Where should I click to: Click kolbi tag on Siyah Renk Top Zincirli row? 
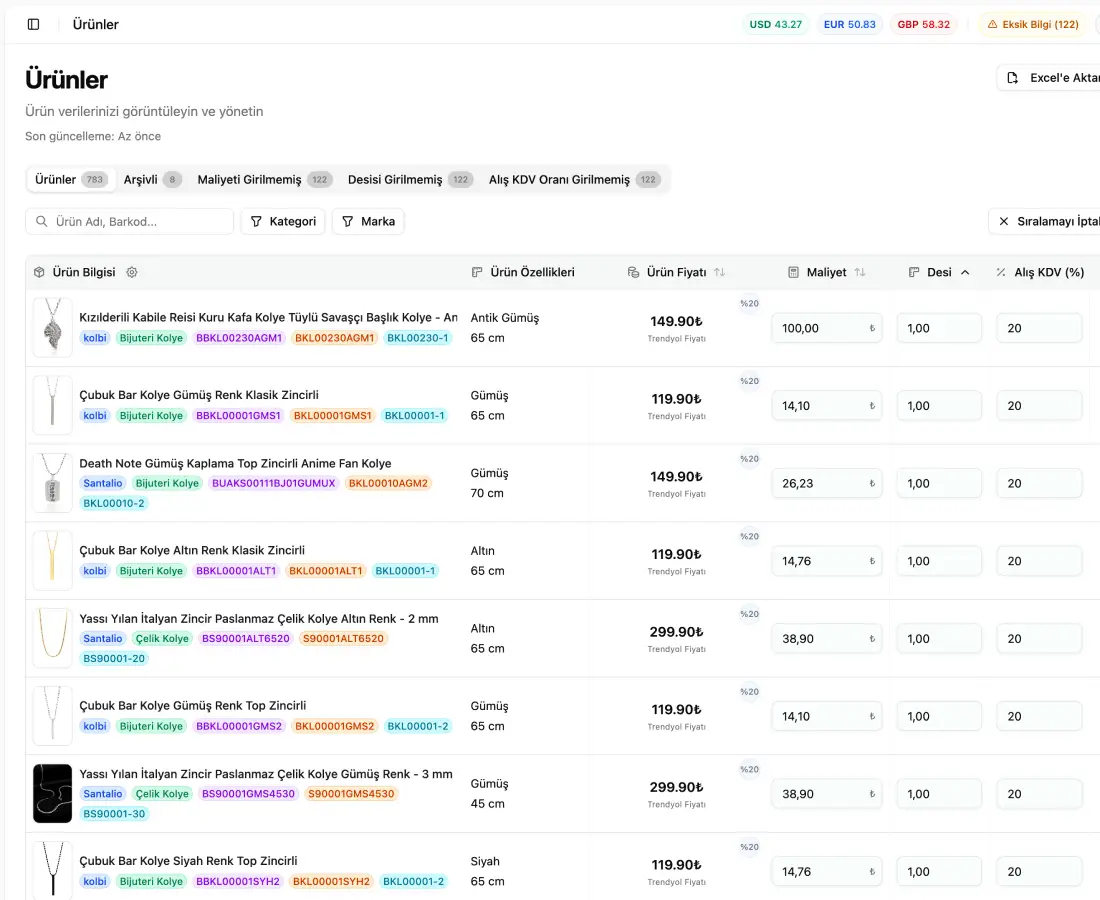click(95, 882)
